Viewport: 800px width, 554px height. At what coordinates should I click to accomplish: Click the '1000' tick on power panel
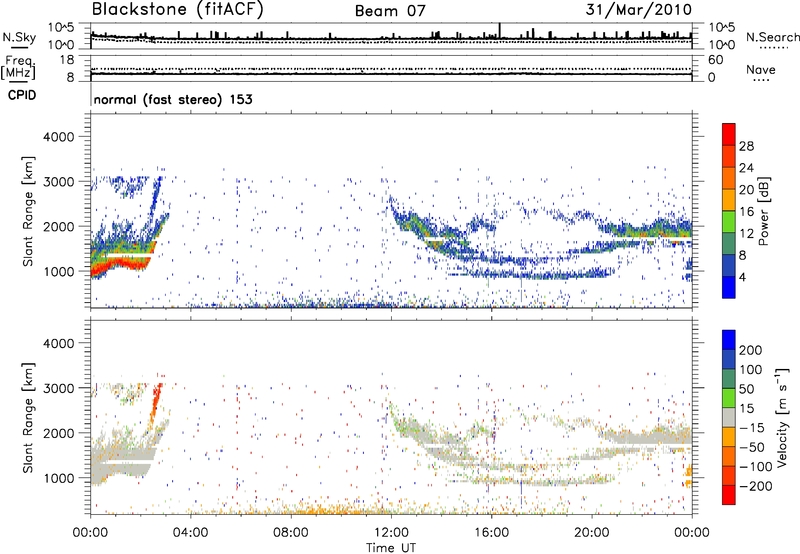click(x=58, y=272)
